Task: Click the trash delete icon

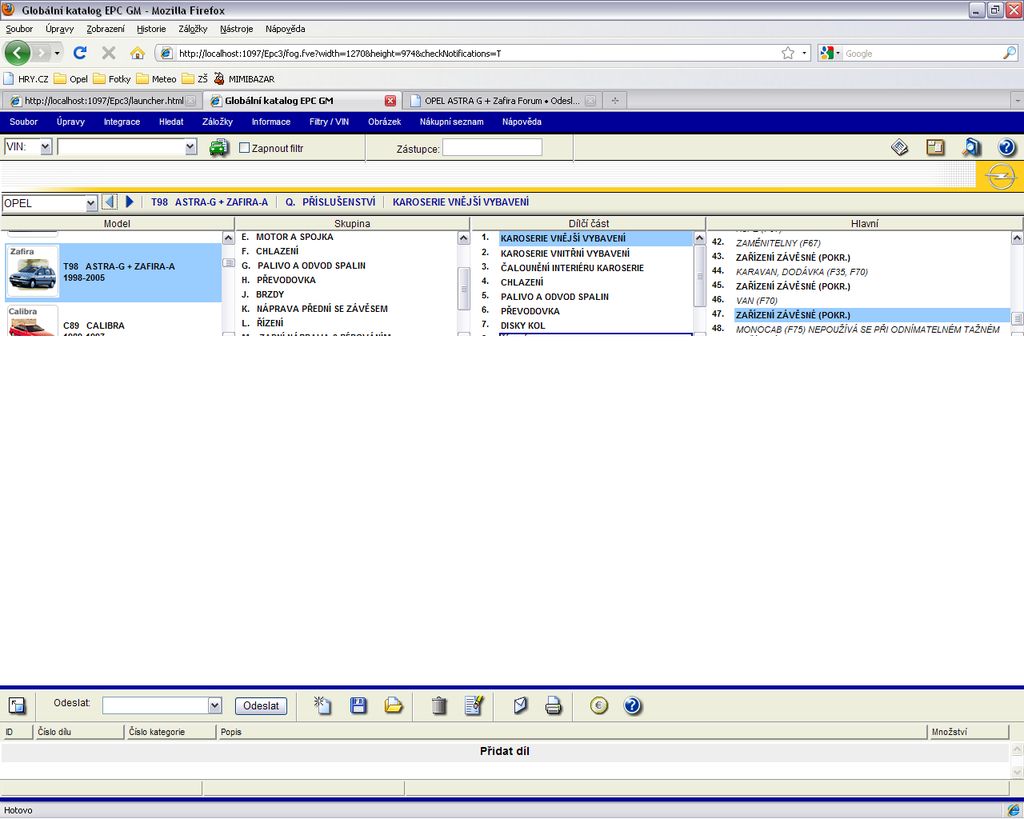Action: tap(439, 705)
